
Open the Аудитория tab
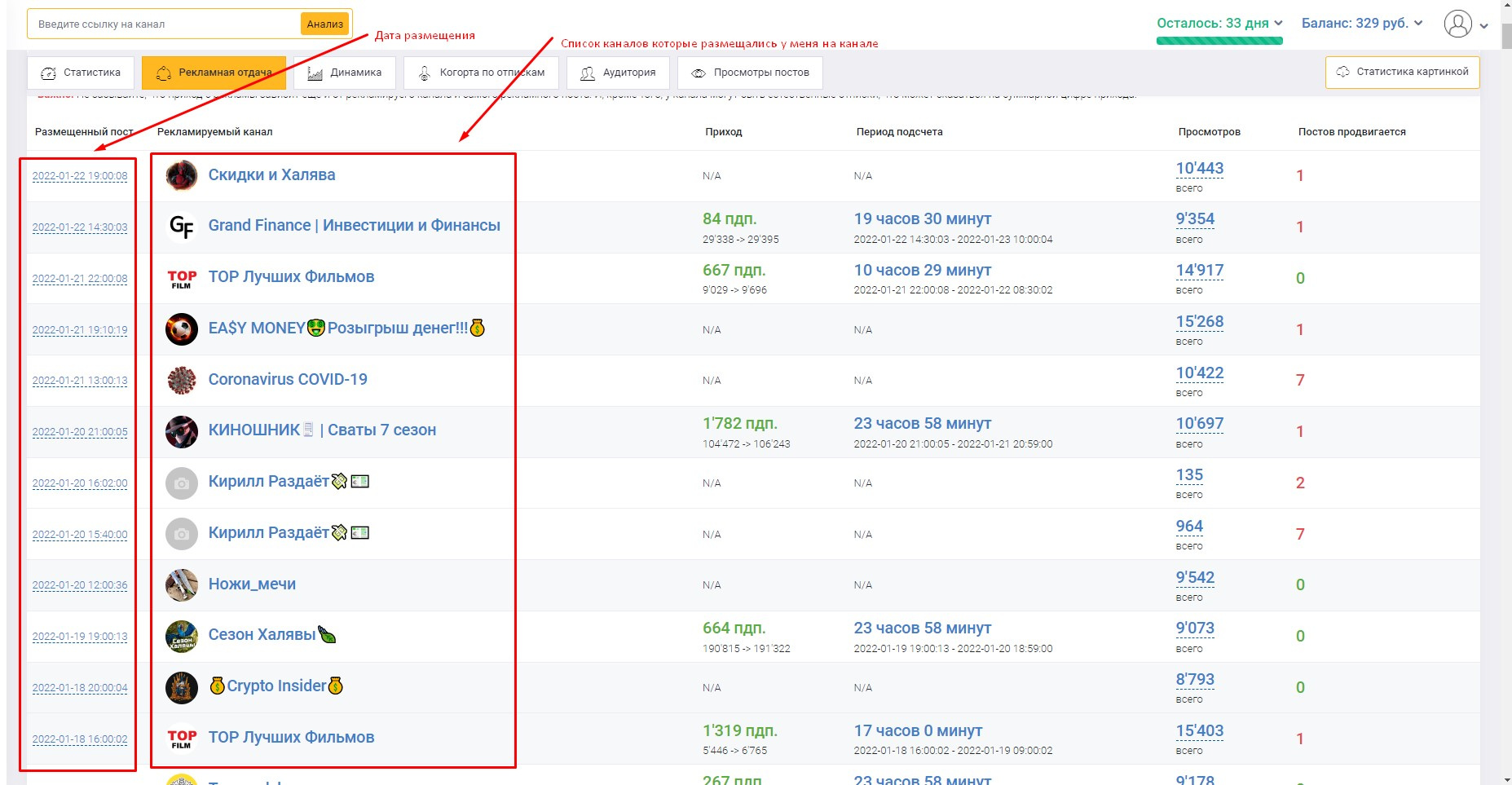coord(618,73)
